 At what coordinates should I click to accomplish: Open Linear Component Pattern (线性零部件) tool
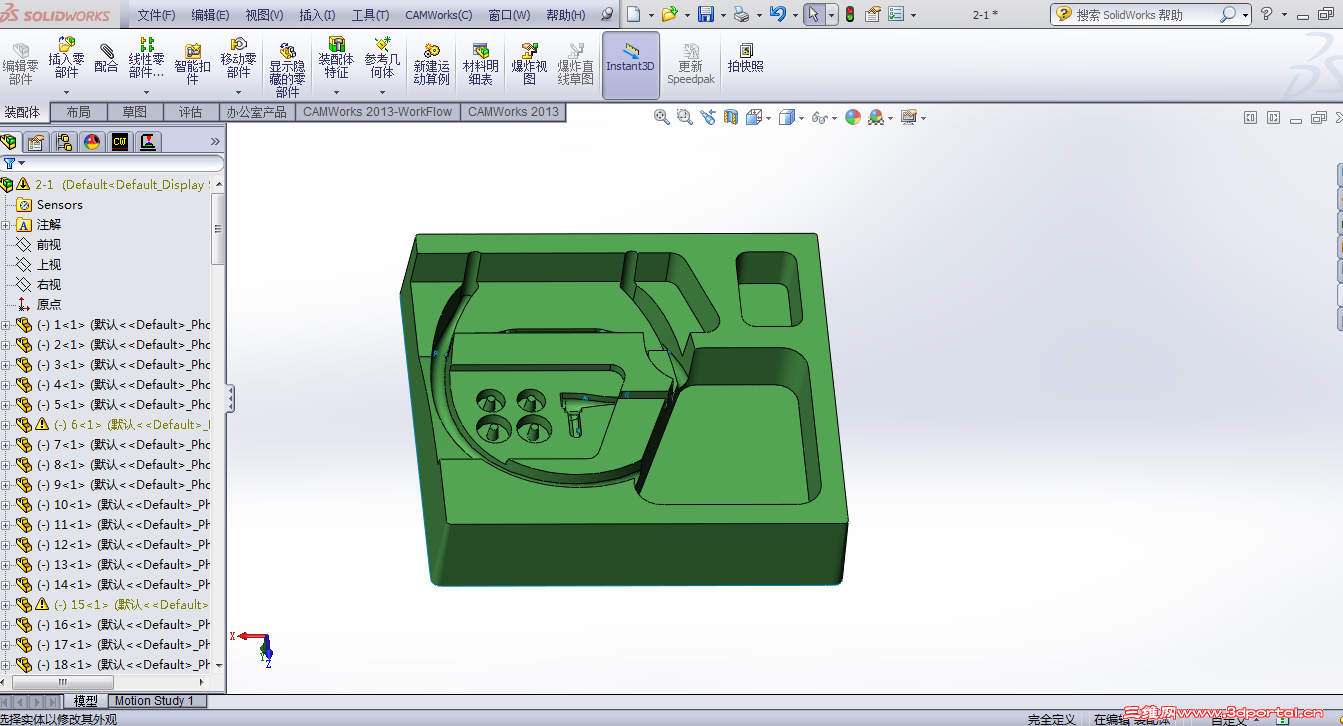tap(147, 58)
